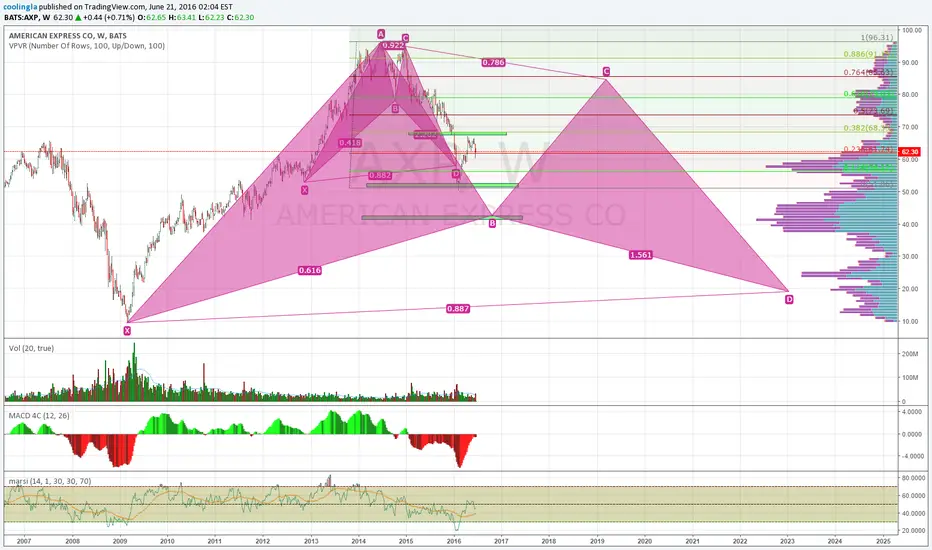Click the 50.00 price axis label
Image resolution: width=932 pixels, height=550 pixels.
coord(910,192)
